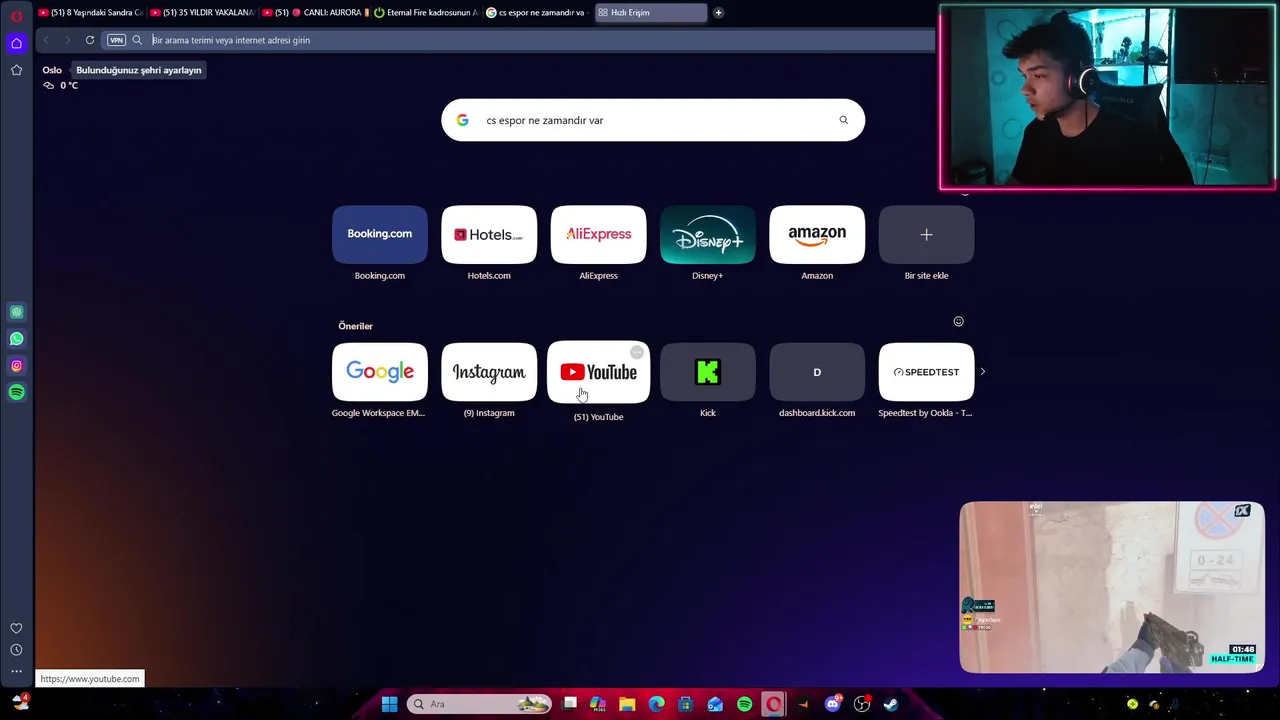Image resolution: width=1280 pixels, height=720 pixels.
Task: Click 'Bulunduğunuz şehri ayarlayın' tooltip
Action: (x=139, y=70)
